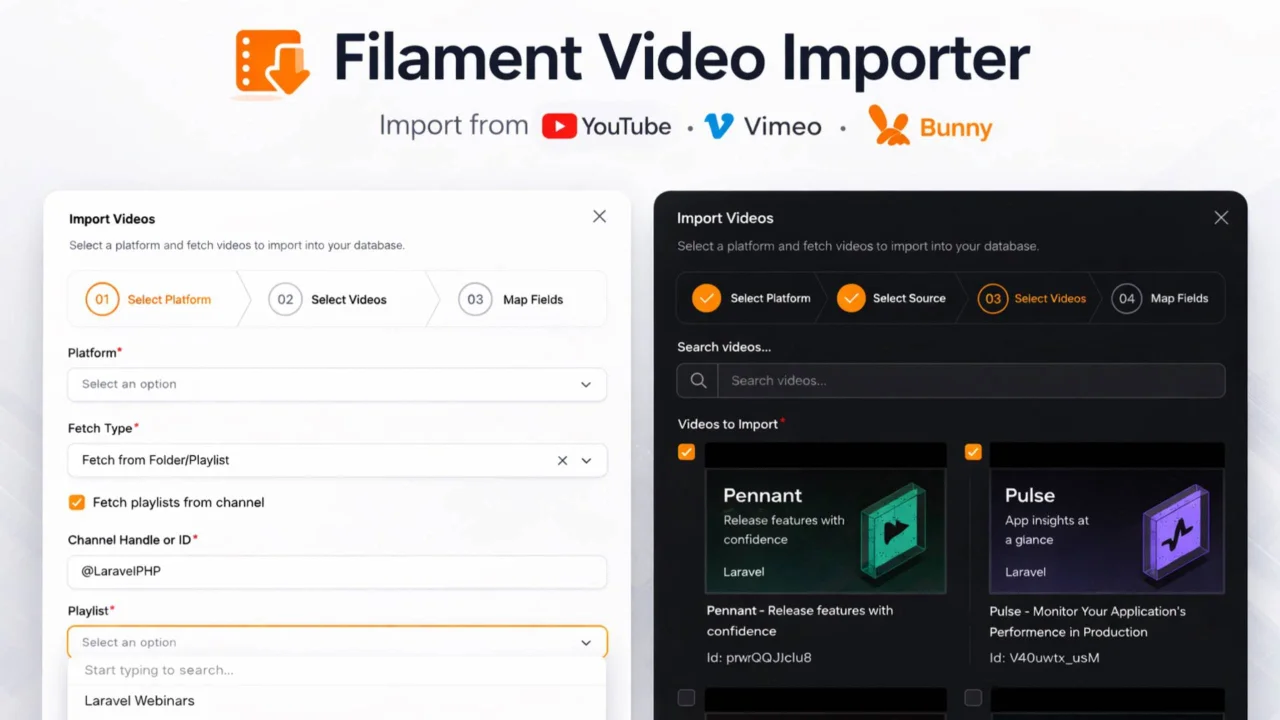Click the Start typing to search box
This screenshot has height=720, width=1280.
click(337, 670)
